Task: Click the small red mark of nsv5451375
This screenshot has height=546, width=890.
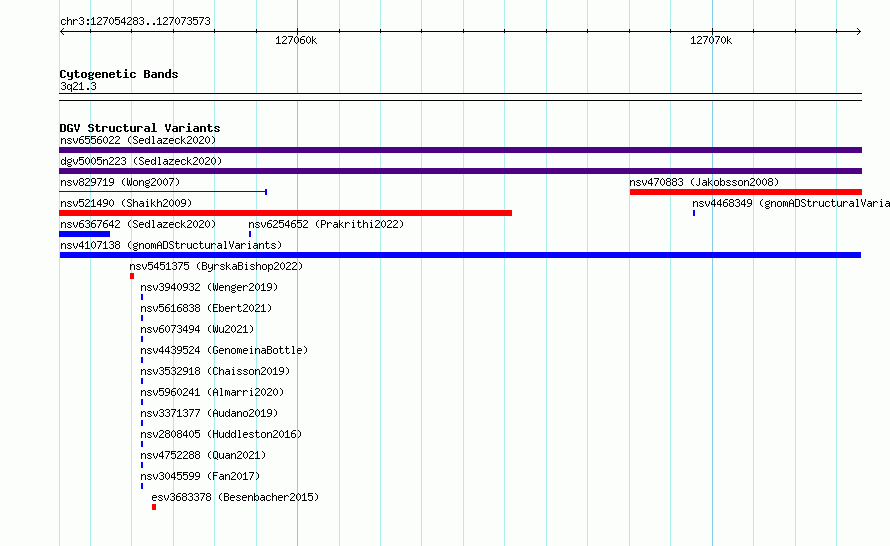Action: coord(132,276)
